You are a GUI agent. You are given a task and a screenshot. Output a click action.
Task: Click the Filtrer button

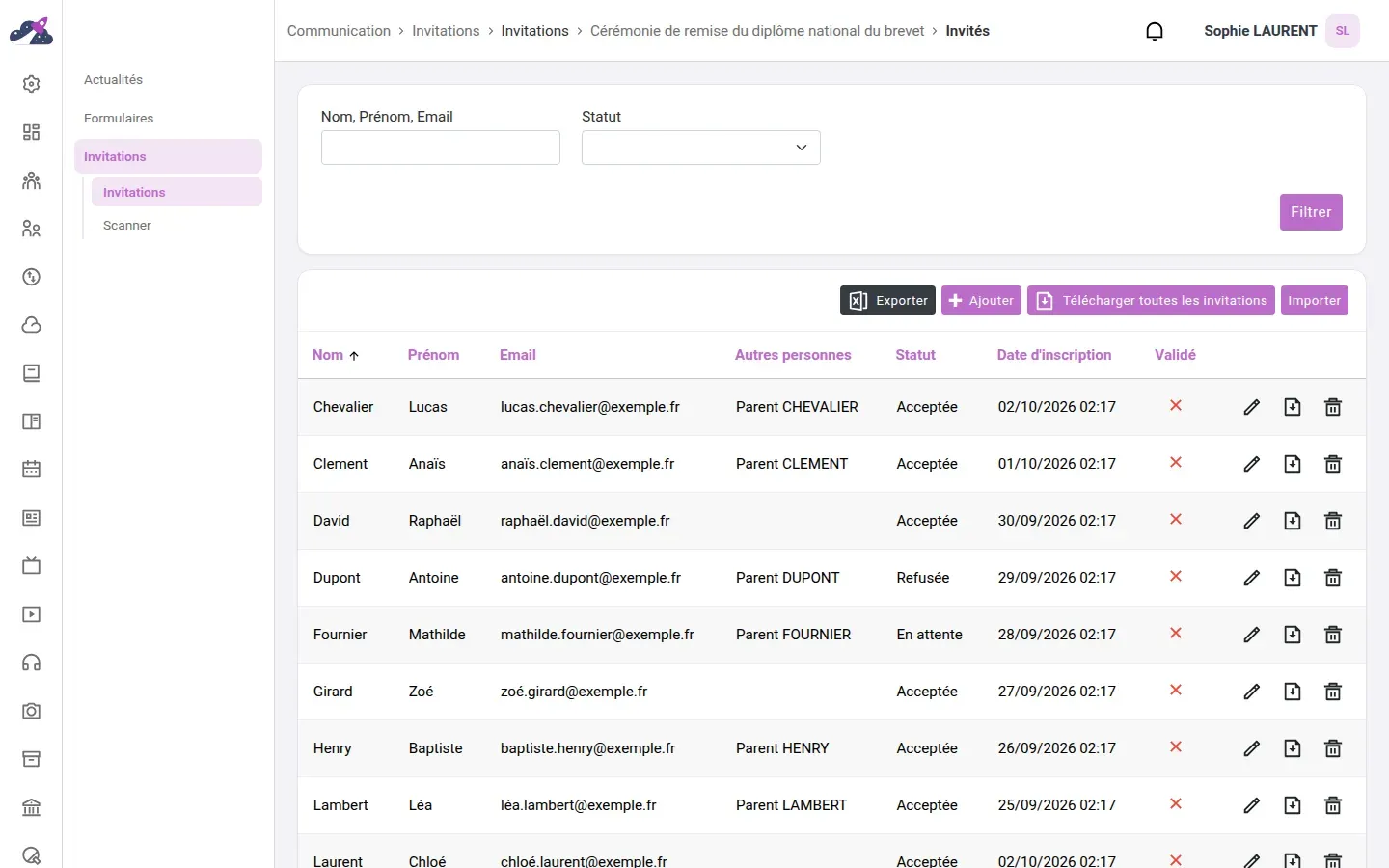1311,212
